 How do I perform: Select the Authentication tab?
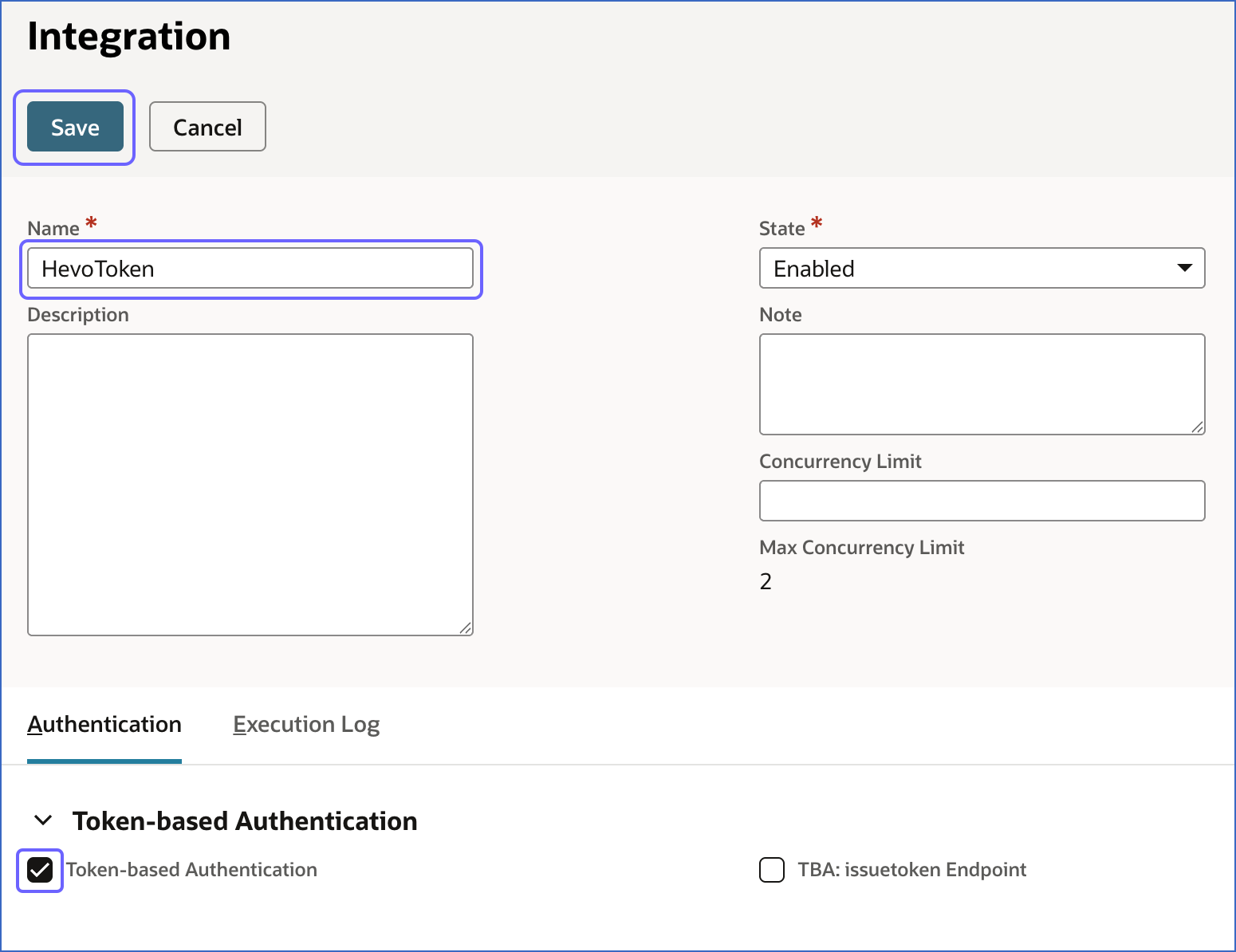click(104, 724)
